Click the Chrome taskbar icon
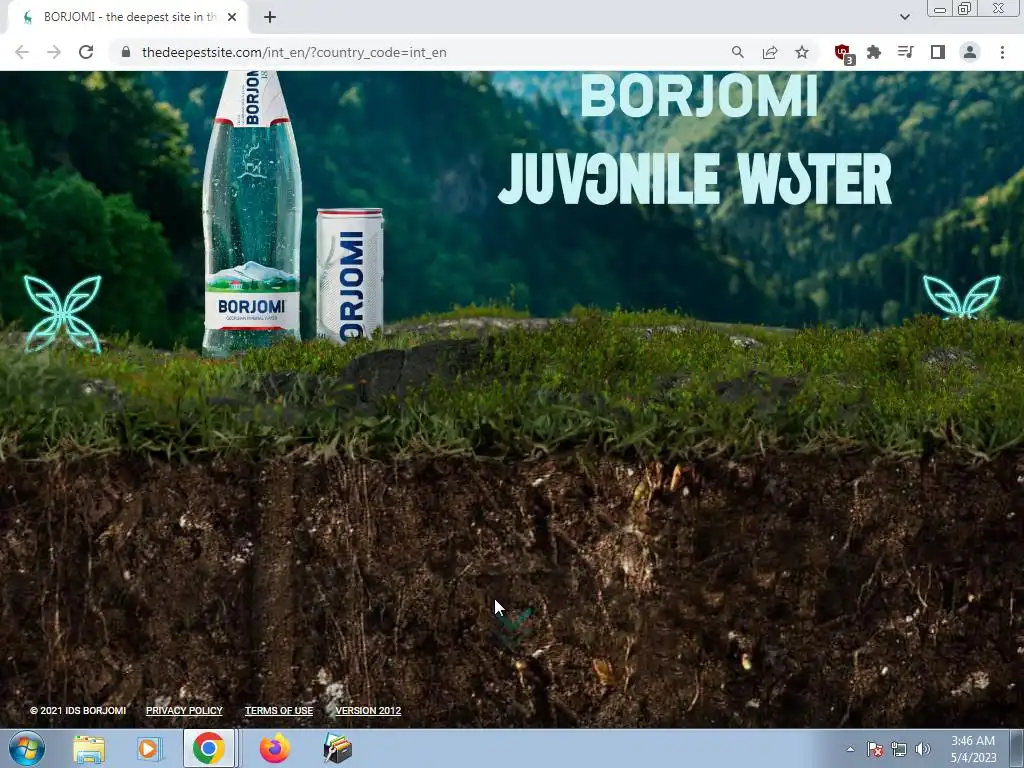 coord(208,748)
